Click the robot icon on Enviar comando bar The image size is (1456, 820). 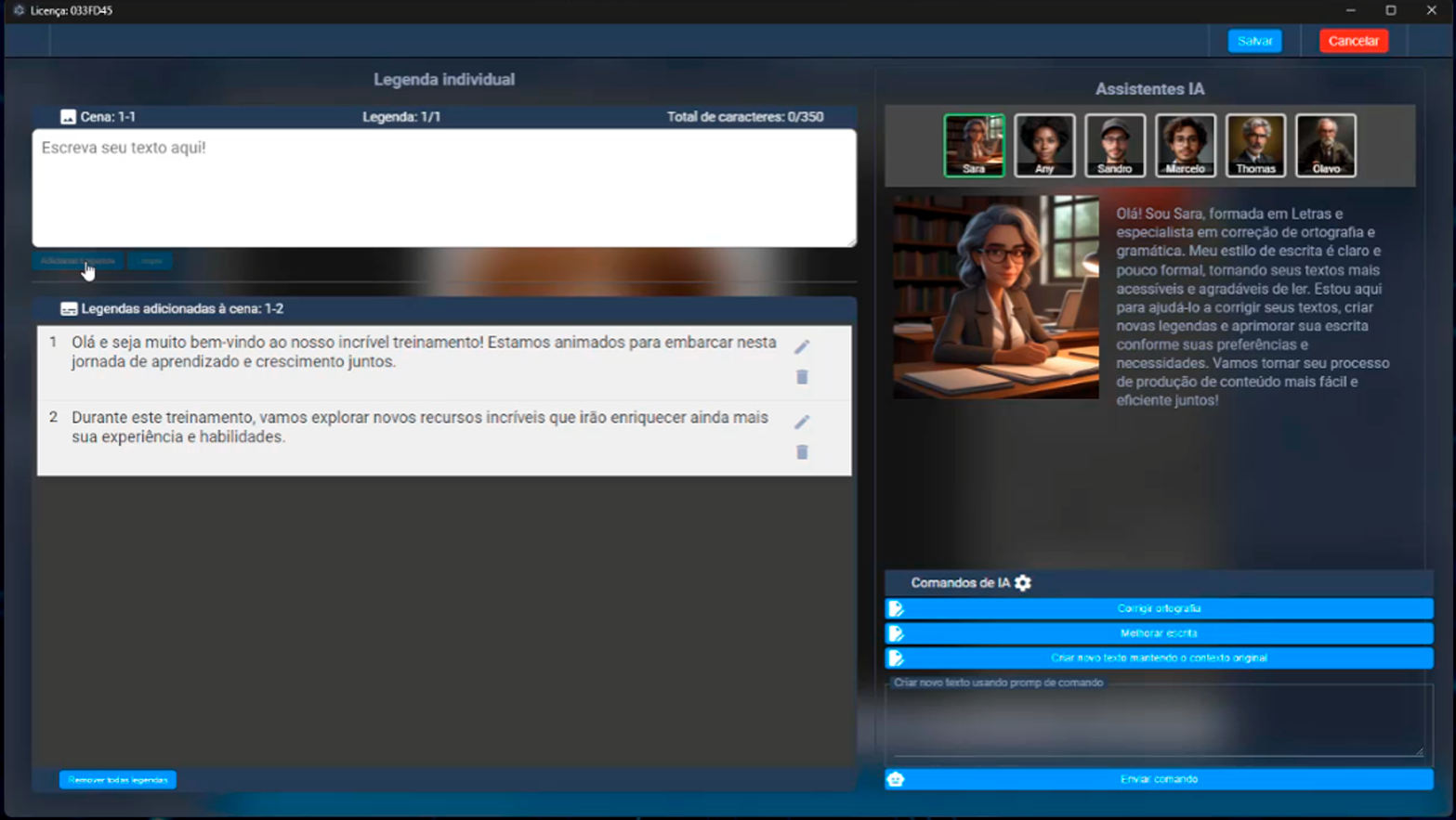point(897,779)
